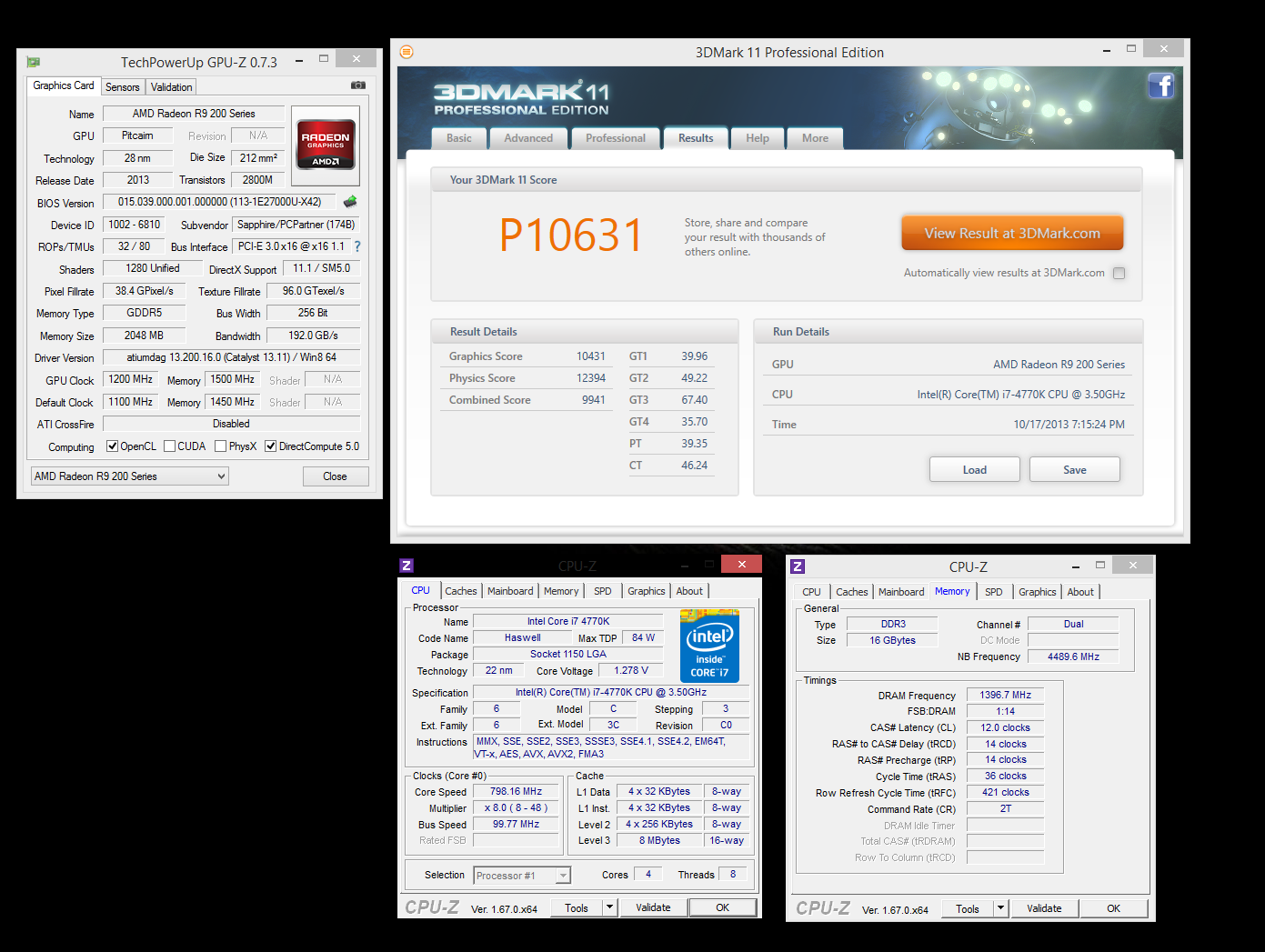Click the GPU-Z title bar app icon
The height and width of the screenshot is (952, 1265).
tap(34, 62)
